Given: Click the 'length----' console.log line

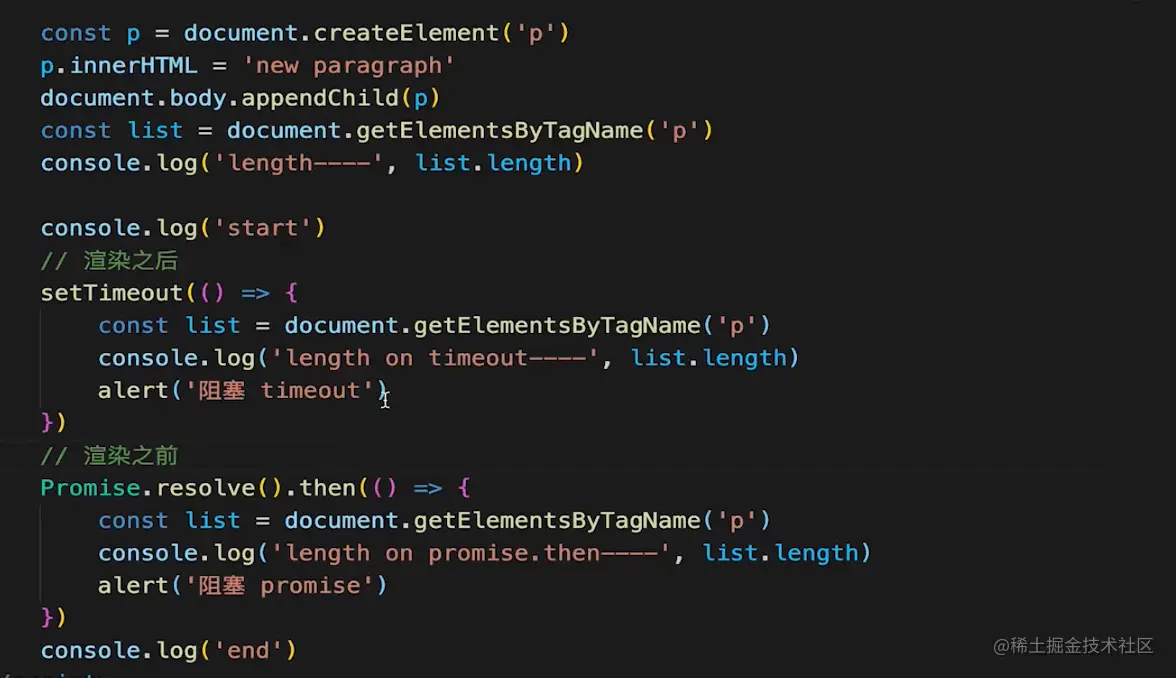Looking at the screenshot, I should click(312, 163).
